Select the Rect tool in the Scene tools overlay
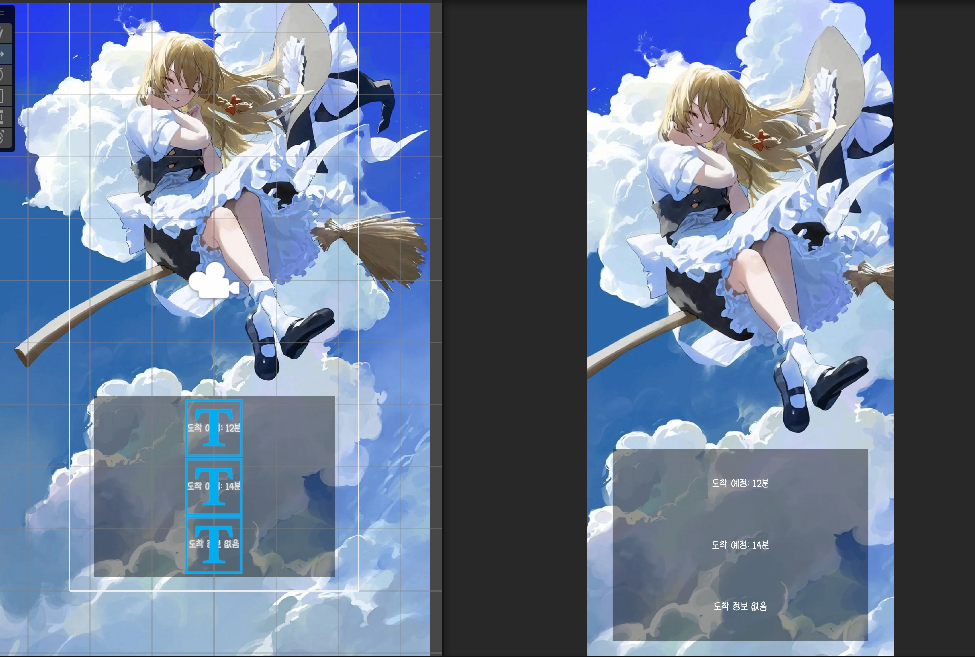The width and height of the screenshot is (975, 657). pos(5,117)
